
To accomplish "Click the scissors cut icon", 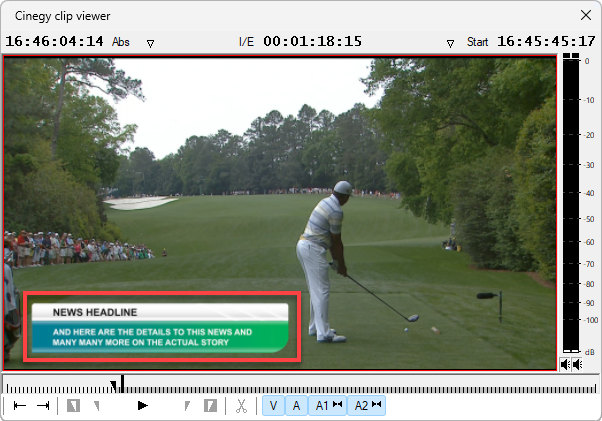I will tap(241, 405).
